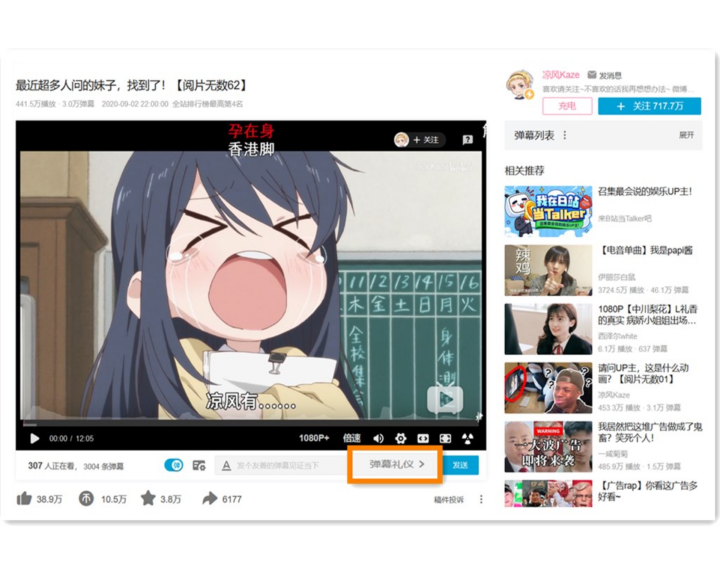
Task: Click uploader 西泽尔white name
Action: pyautogui.click(x=618, y=336)
